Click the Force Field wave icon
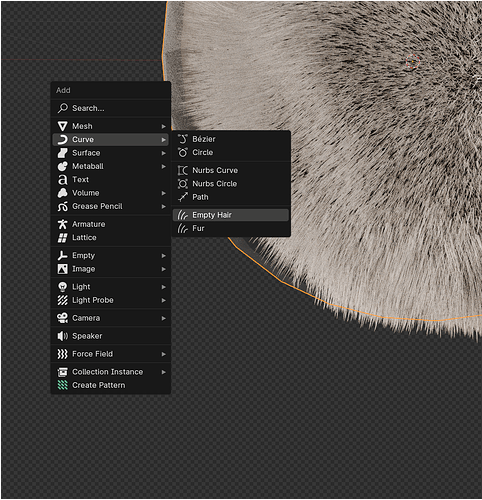 pos(63,354)
